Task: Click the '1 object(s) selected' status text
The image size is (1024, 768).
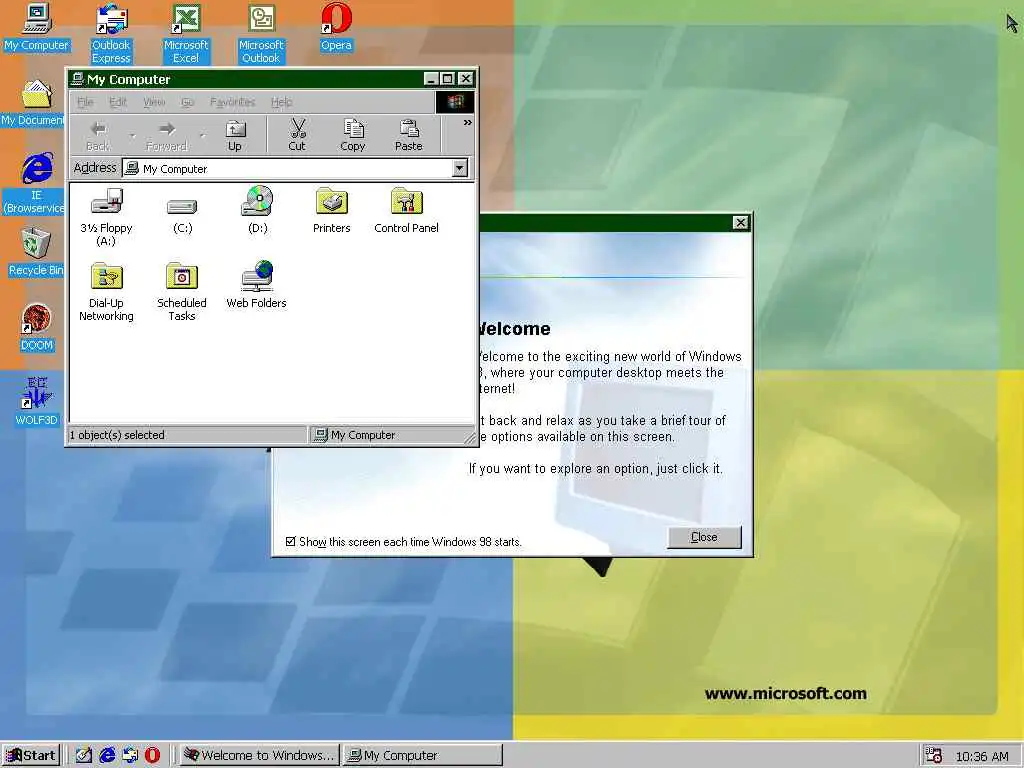Action: [118, 435]
